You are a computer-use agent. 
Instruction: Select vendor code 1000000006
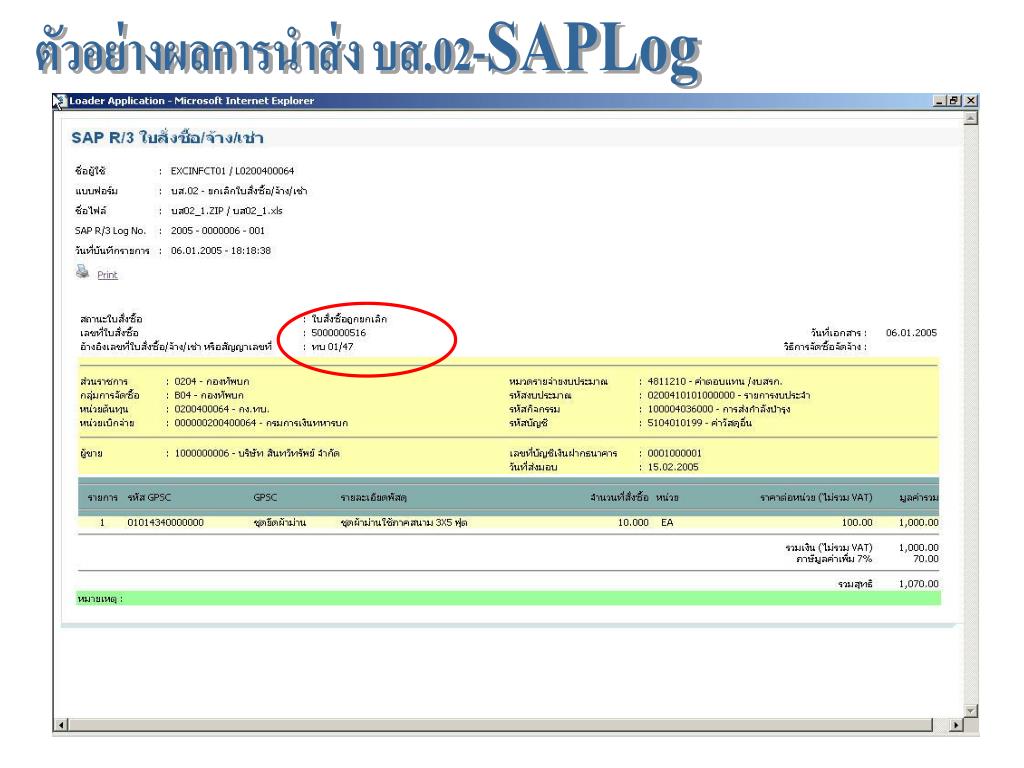click(x=202, y=453)
